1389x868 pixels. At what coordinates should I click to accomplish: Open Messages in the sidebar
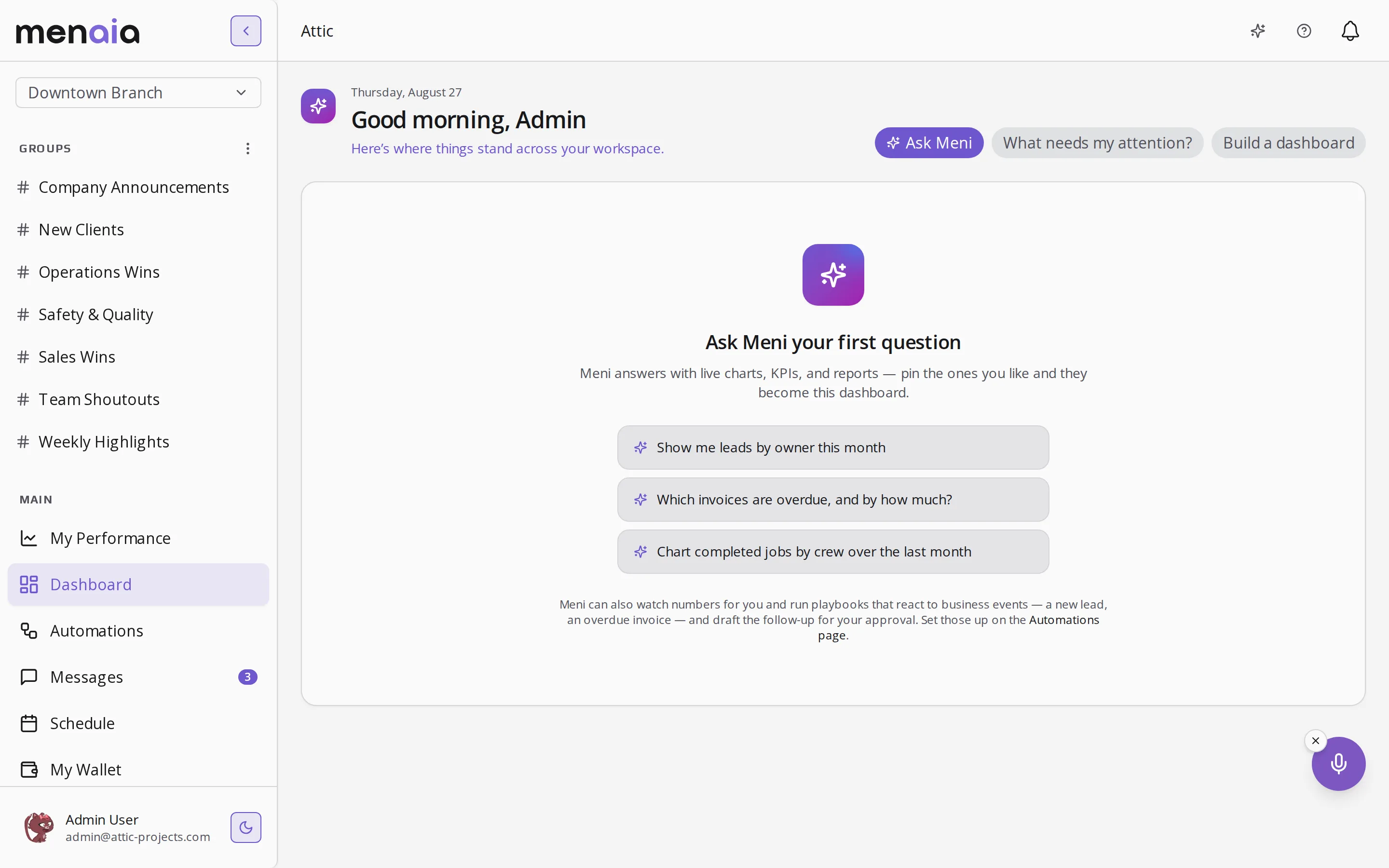[138, 677]
